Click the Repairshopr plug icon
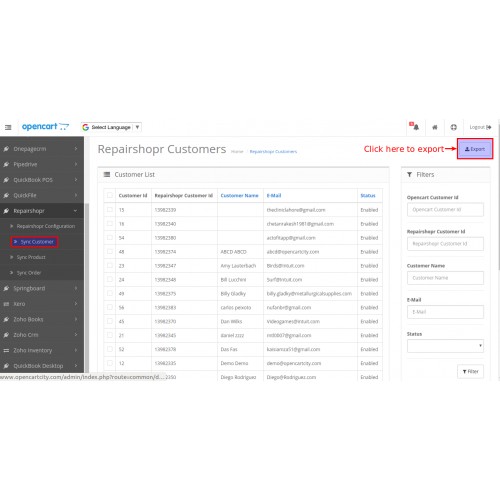Screen dimensions: 500x500 6,211
